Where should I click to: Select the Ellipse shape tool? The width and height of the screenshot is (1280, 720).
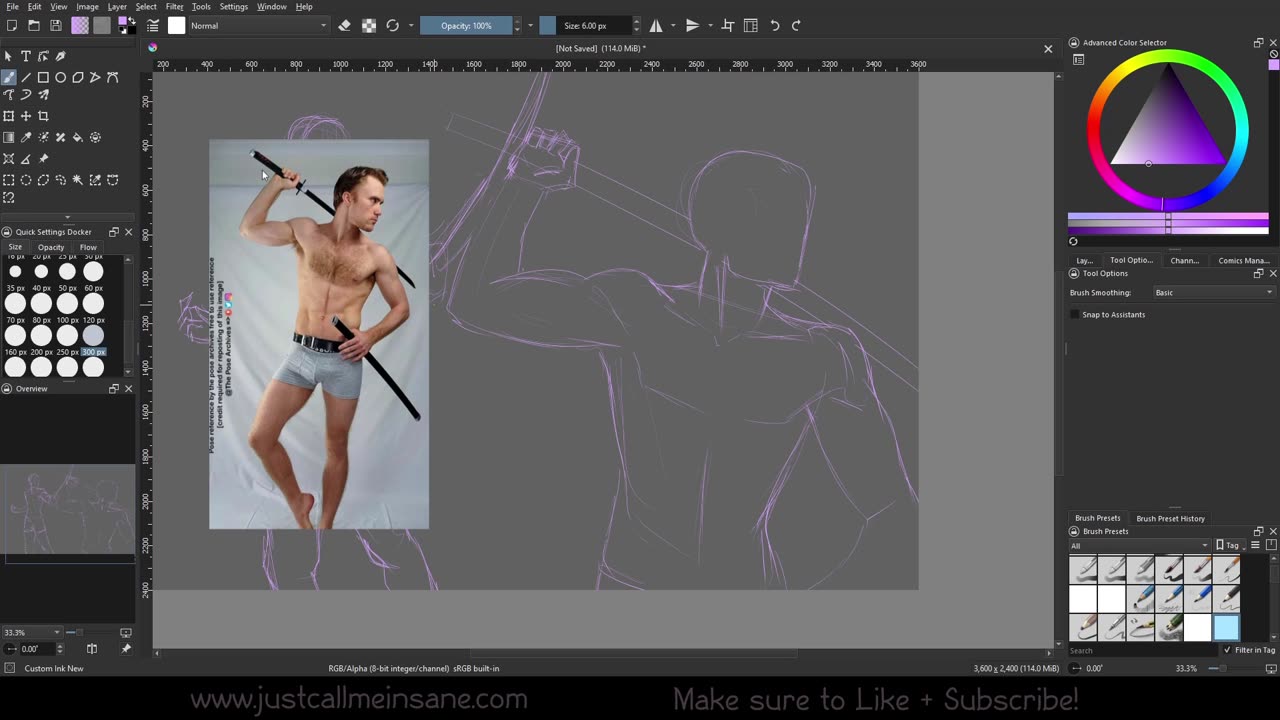(x=61, y=77)
